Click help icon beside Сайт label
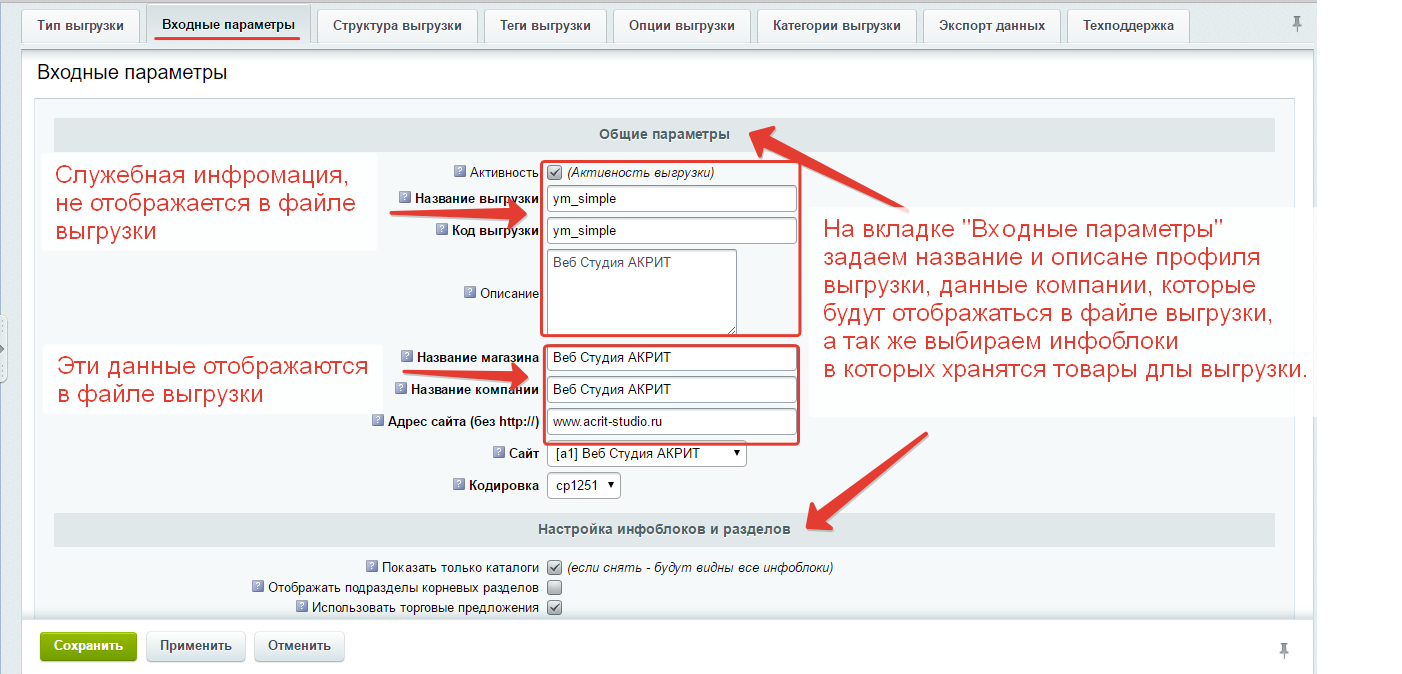The height and width of the screenshot is (674, 1402). 499,452
